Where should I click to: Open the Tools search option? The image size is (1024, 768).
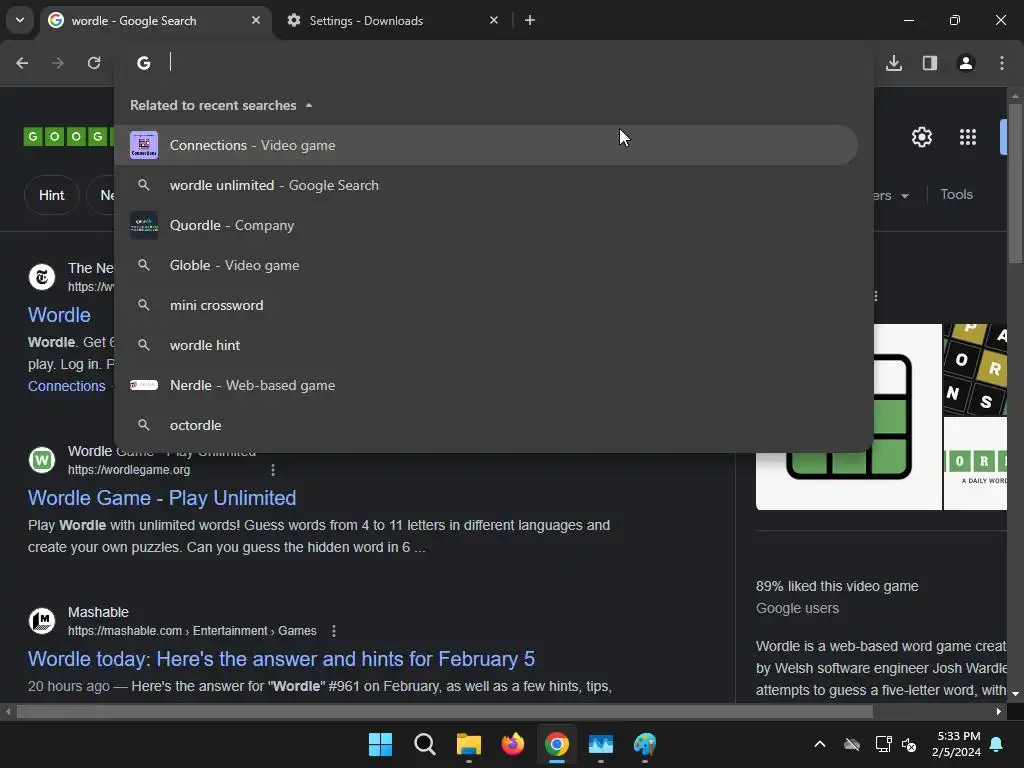point(956,195)
